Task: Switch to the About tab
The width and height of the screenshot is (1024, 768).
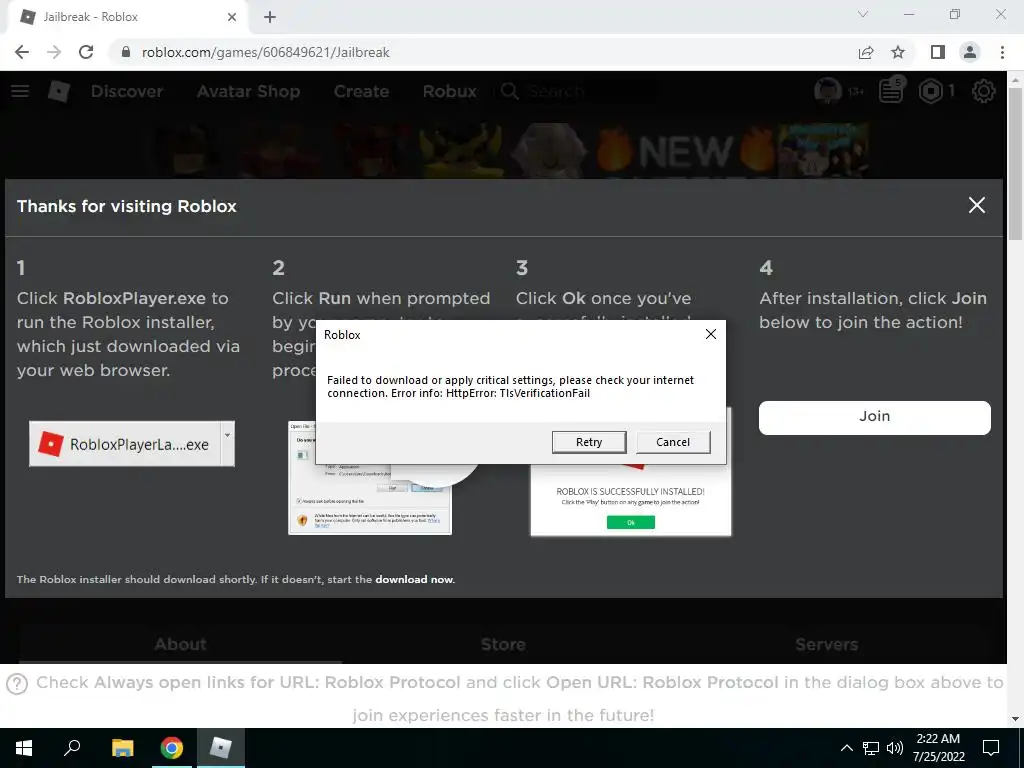Action: point(180,645)
